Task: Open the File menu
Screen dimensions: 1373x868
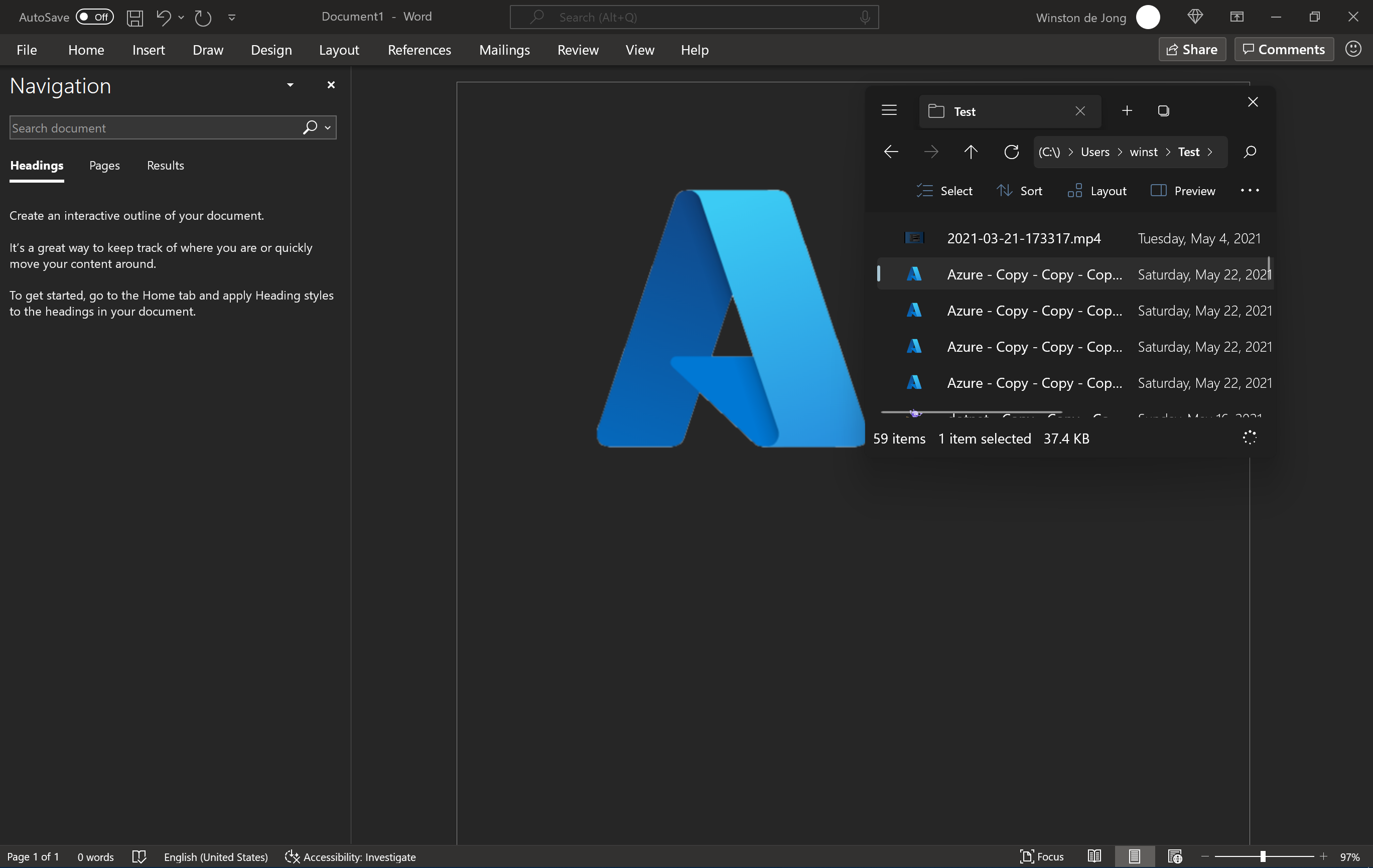Action: pyautogui.click(x=27, y=50)
